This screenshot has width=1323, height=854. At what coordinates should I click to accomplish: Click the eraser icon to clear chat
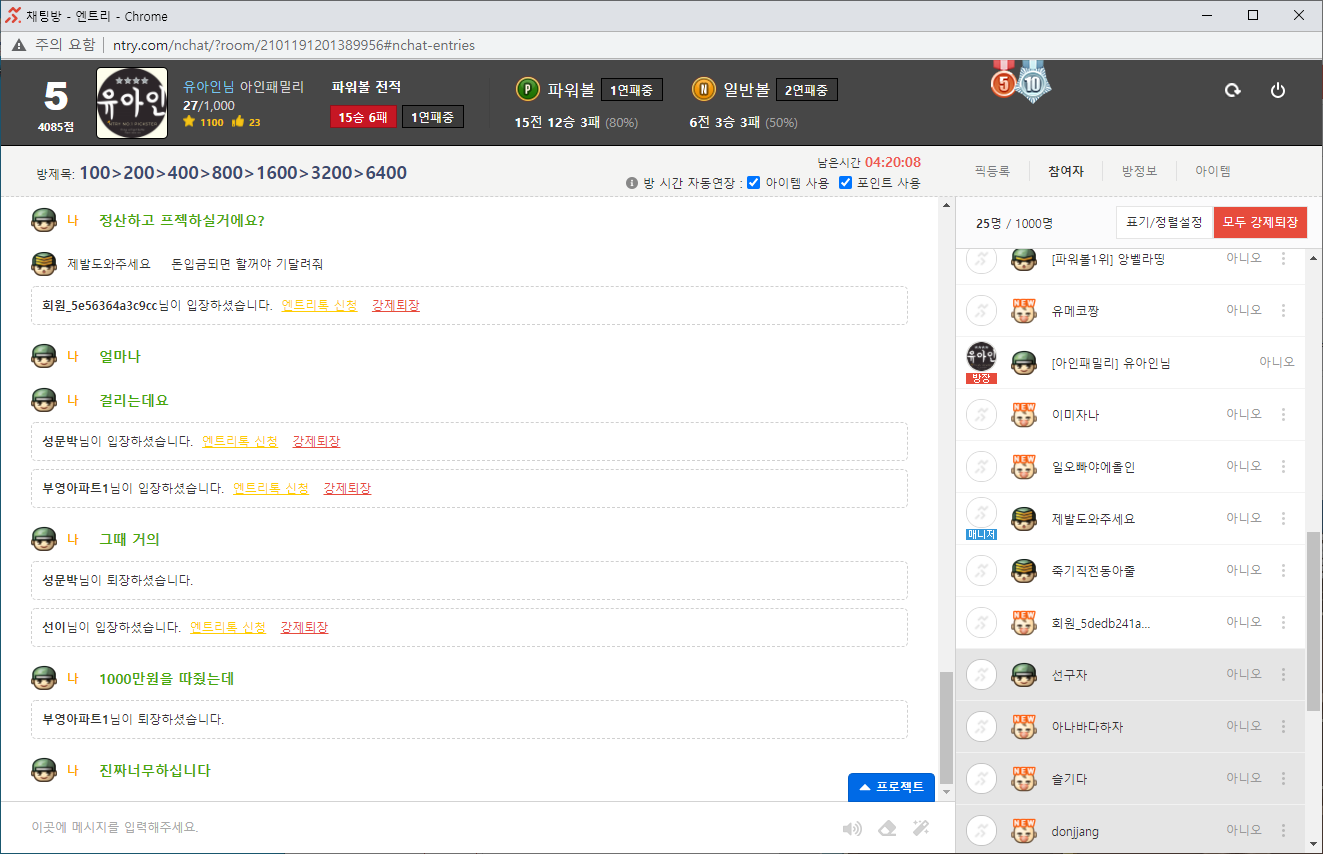coord(887,828)
